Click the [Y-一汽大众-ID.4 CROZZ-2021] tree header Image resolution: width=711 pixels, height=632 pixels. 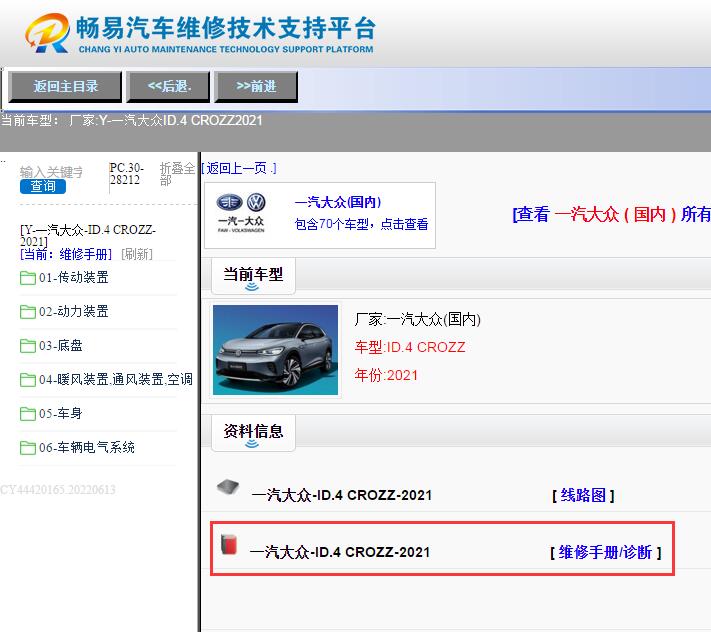coord(88,235)
